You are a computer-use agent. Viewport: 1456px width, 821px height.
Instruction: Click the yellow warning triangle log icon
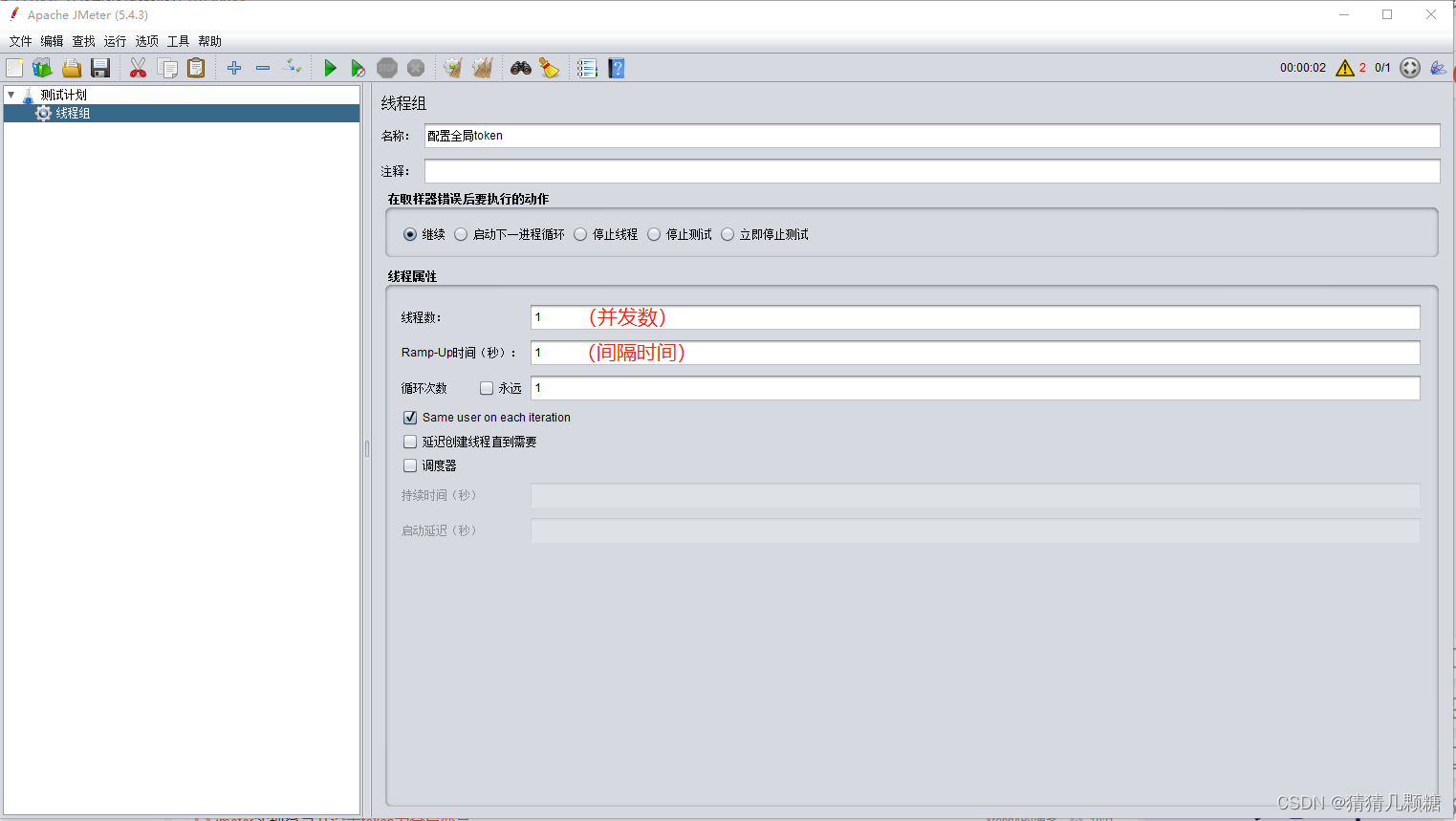(x=1345, y=68)
